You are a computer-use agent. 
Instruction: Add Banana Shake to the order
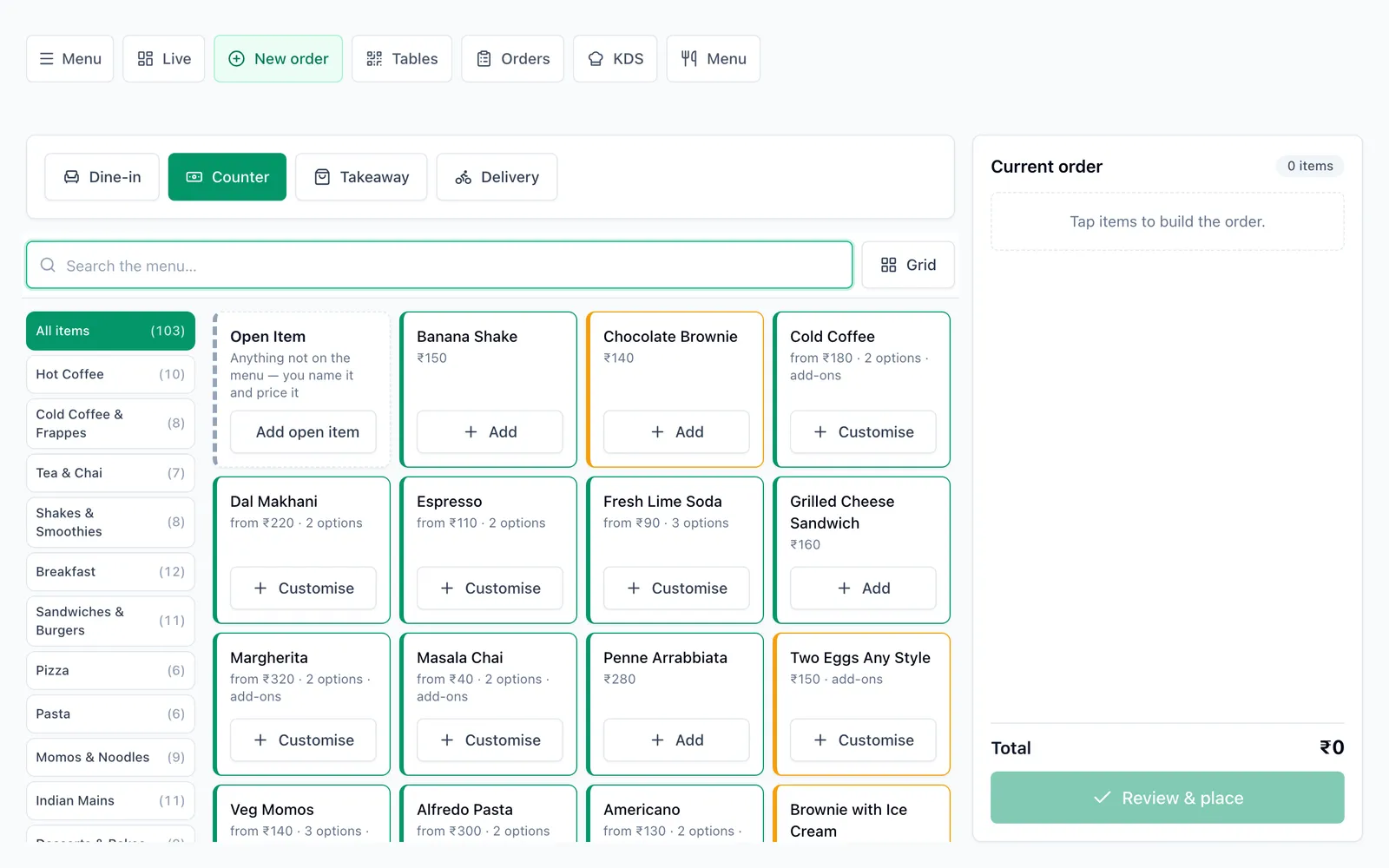coord(490,432)
